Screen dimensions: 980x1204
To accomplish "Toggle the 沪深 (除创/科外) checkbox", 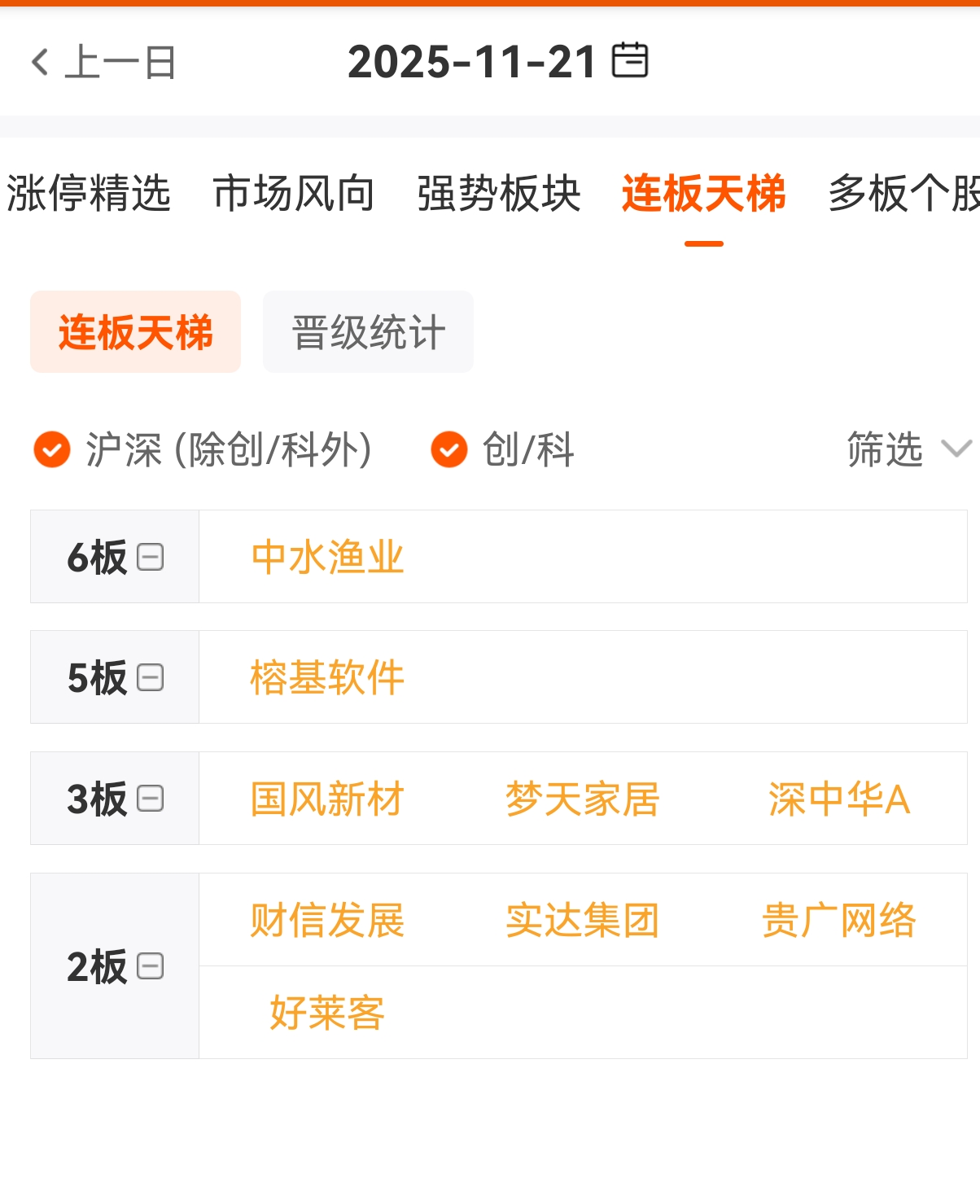I will pyautogui.click(x=52, y=449).
